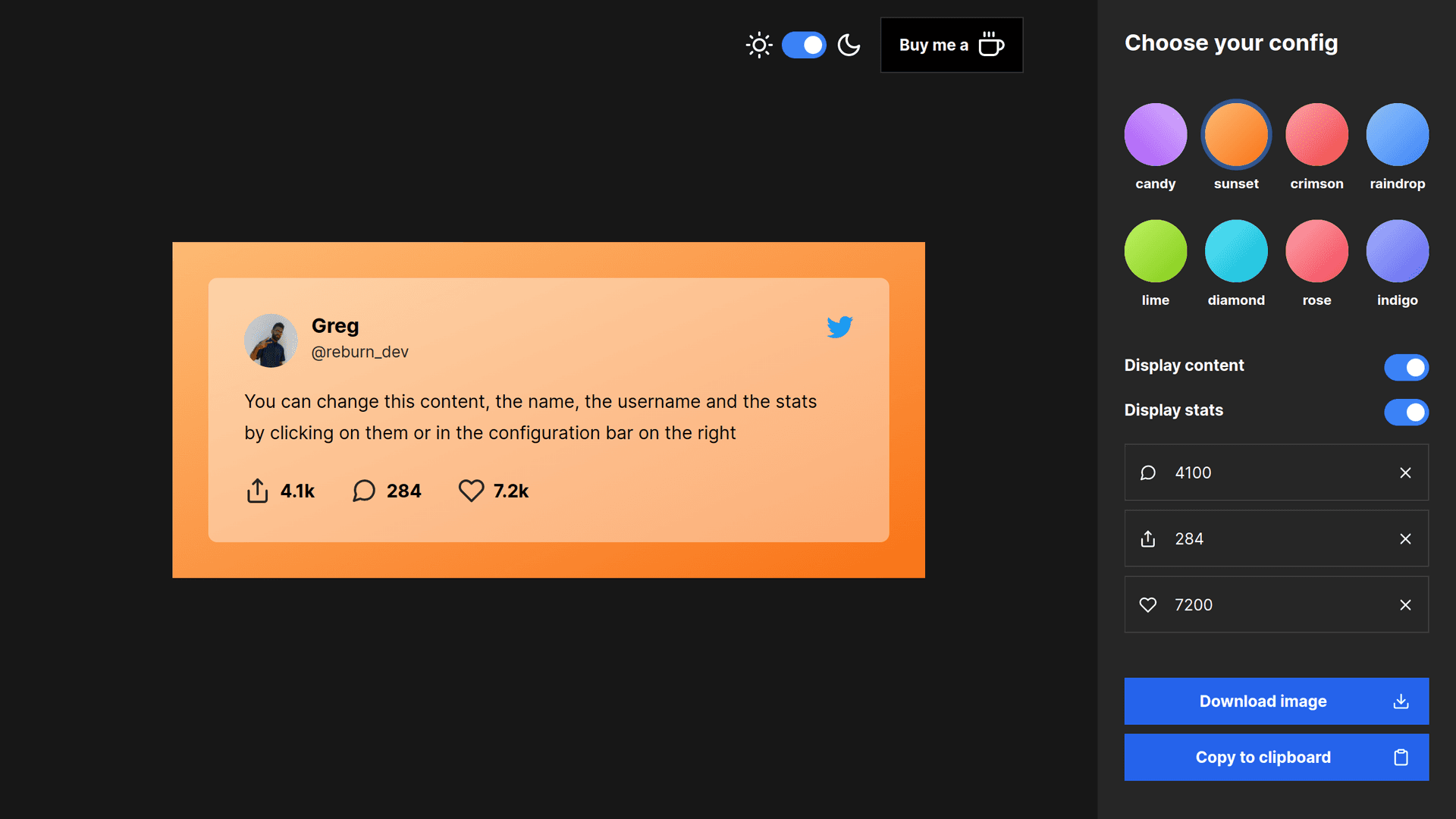This screenshot has height=819, width=1456.
Task: Click the Copy to clipboard button
Action: (1276, 757)
